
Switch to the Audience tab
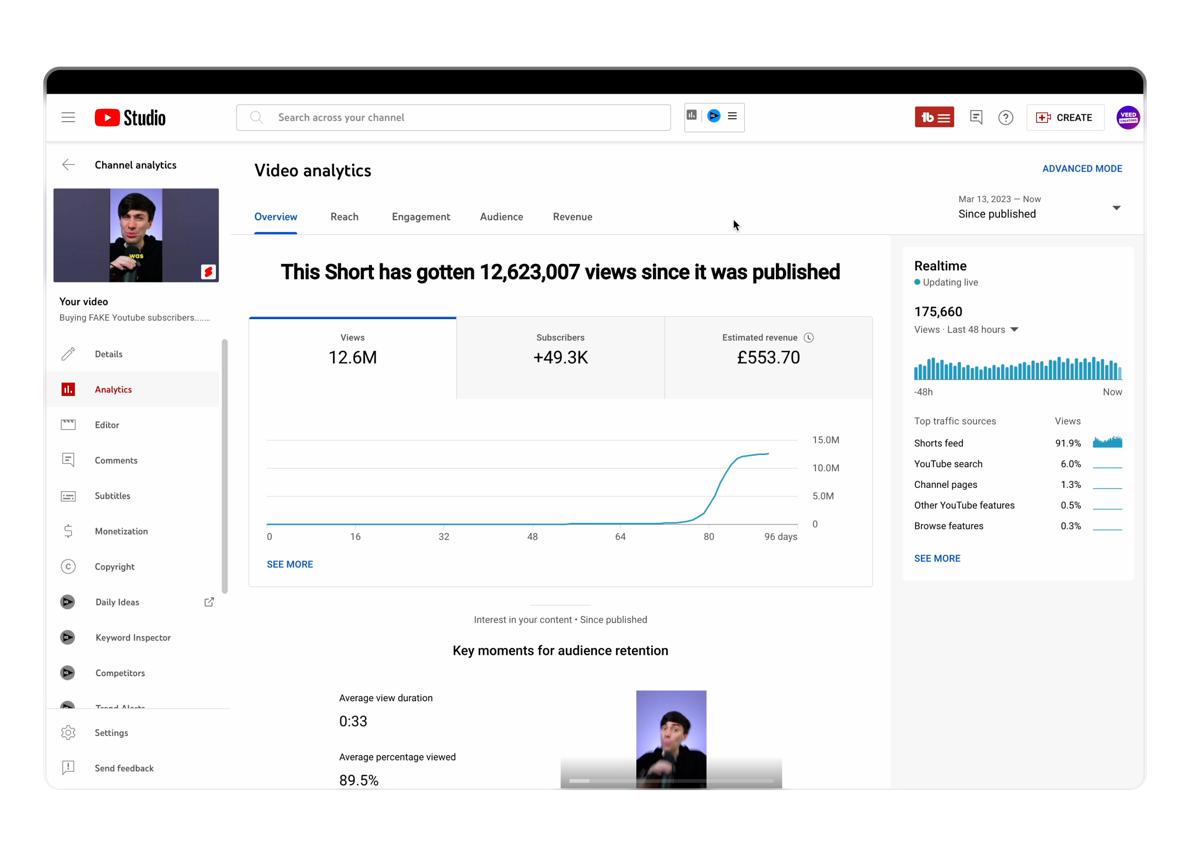[x=501, y=217]
